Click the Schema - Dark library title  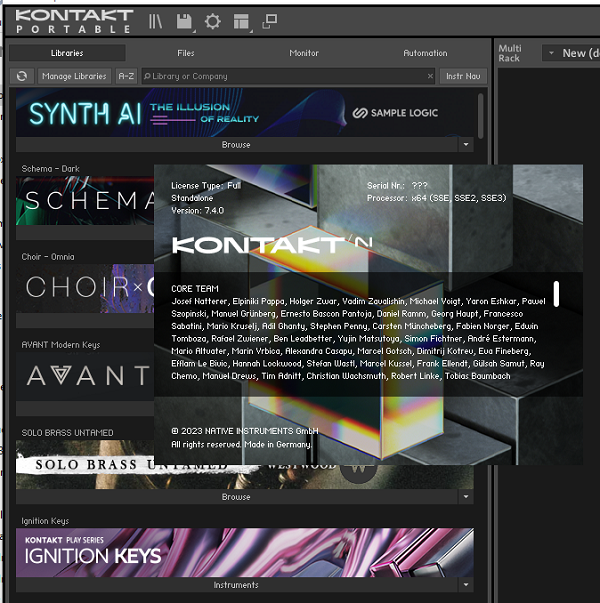point(50,169)
